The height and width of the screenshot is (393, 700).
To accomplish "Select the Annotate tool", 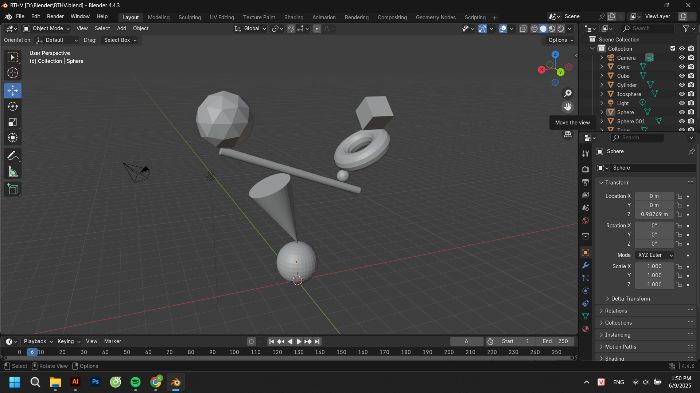I will [x=12, y=156].
